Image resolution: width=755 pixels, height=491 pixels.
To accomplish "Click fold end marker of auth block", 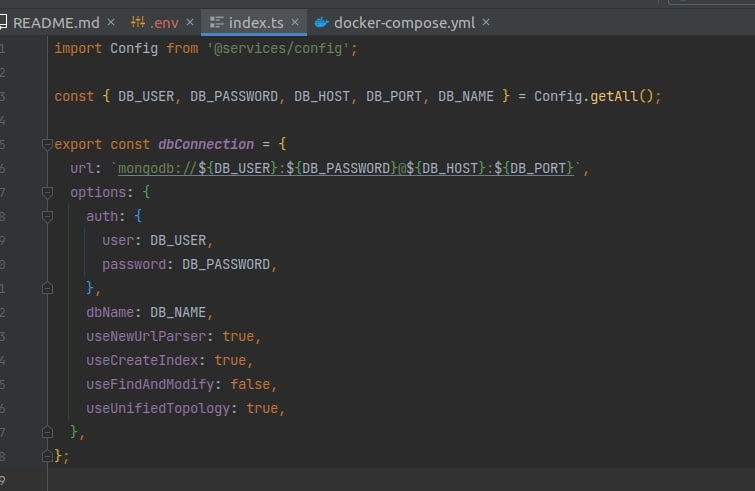I will click(47, 288).
